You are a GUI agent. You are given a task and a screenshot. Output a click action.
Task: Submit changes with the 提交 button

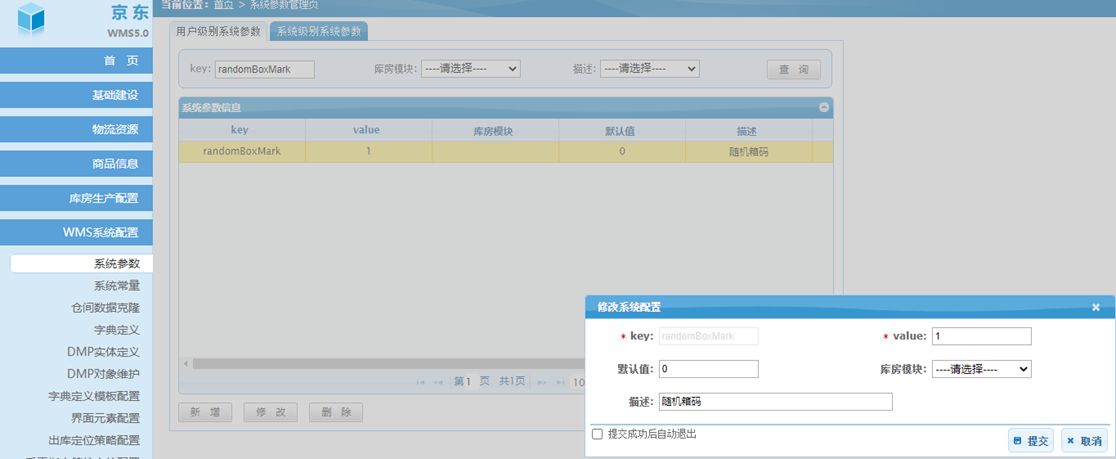point(1030,441)
